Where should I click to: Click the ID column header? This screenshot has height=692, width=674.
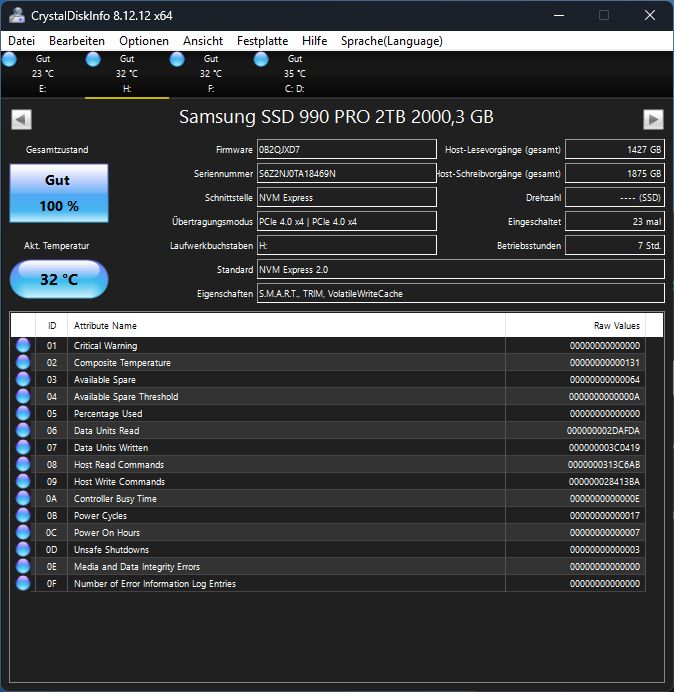(x=52, y=326)
